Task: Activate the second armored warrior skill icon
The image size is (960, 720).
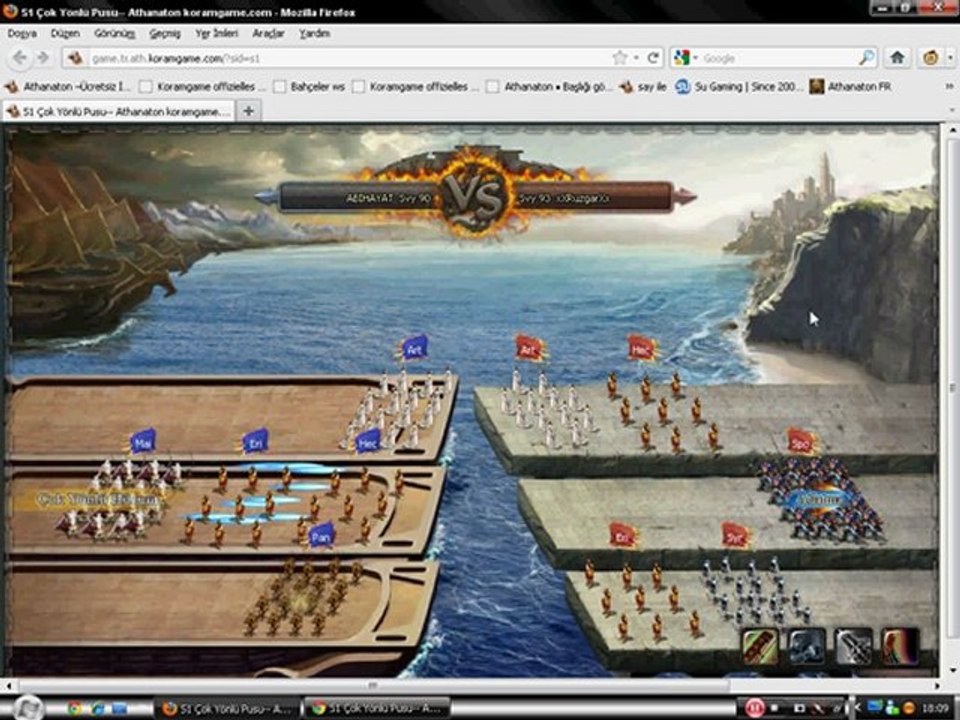Action: coord(806,646)
